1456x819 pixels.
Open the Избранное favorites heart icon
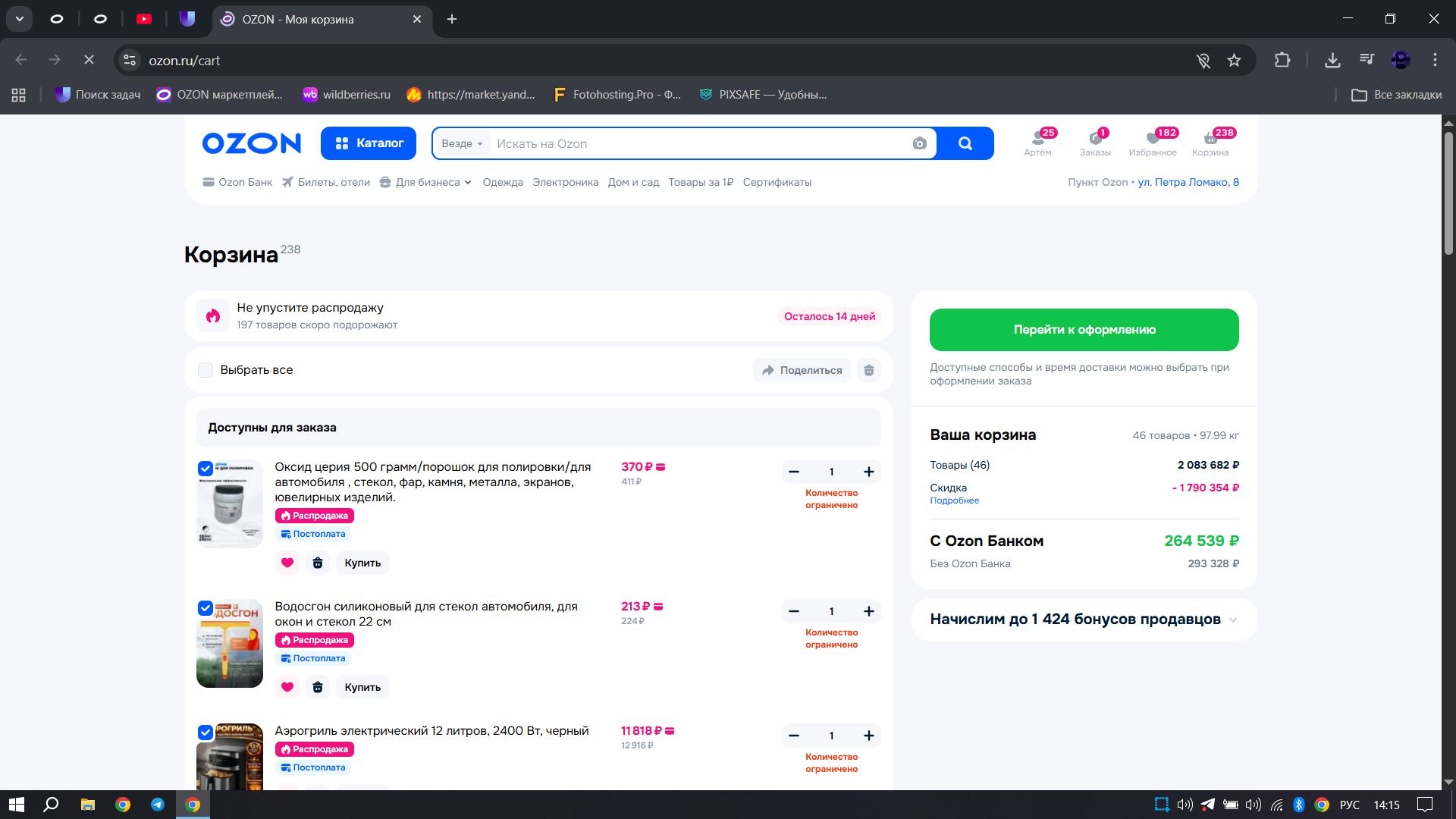[x=1153, y=139]
